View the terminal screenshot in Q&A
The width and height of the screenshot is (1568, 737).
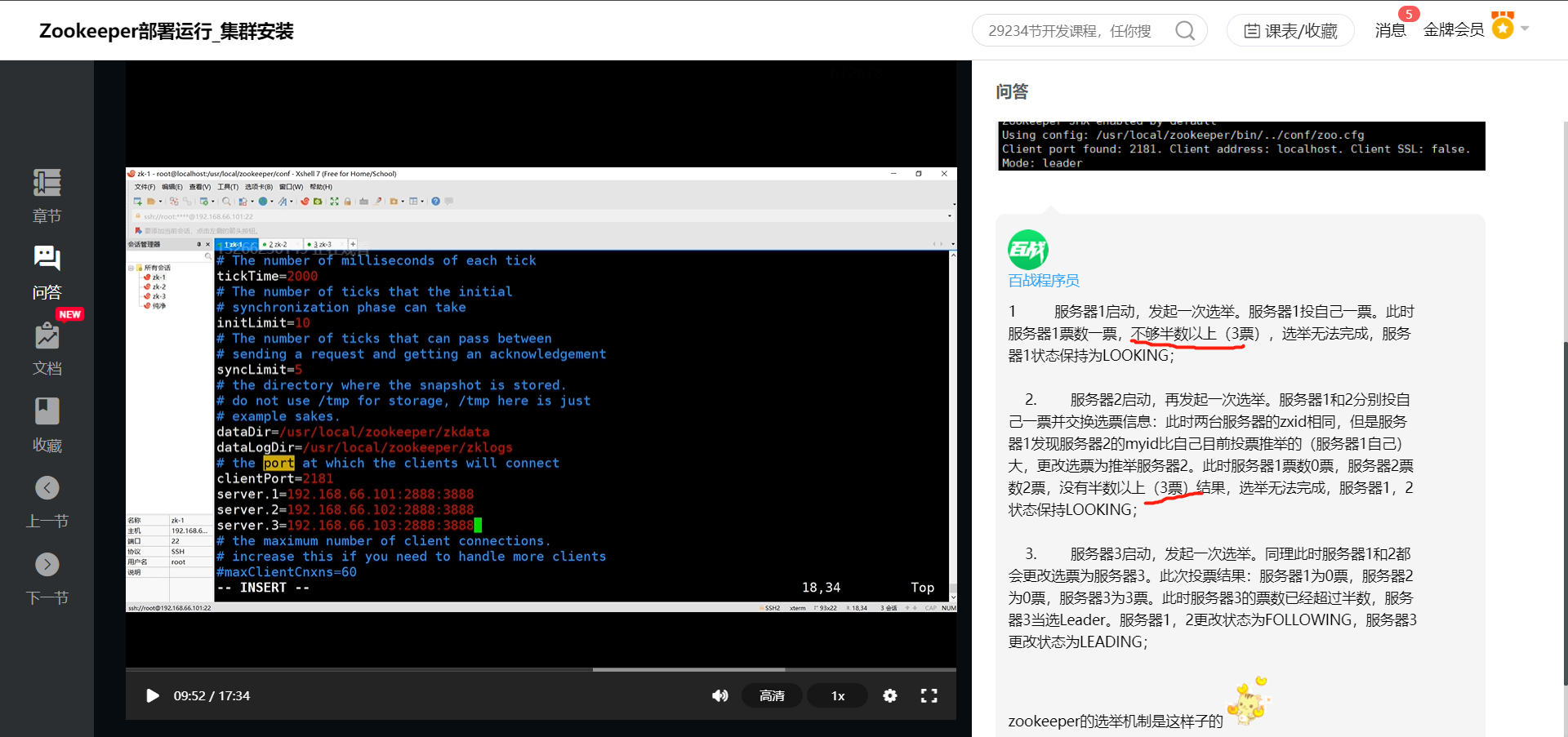click(x=1241, y=146)
